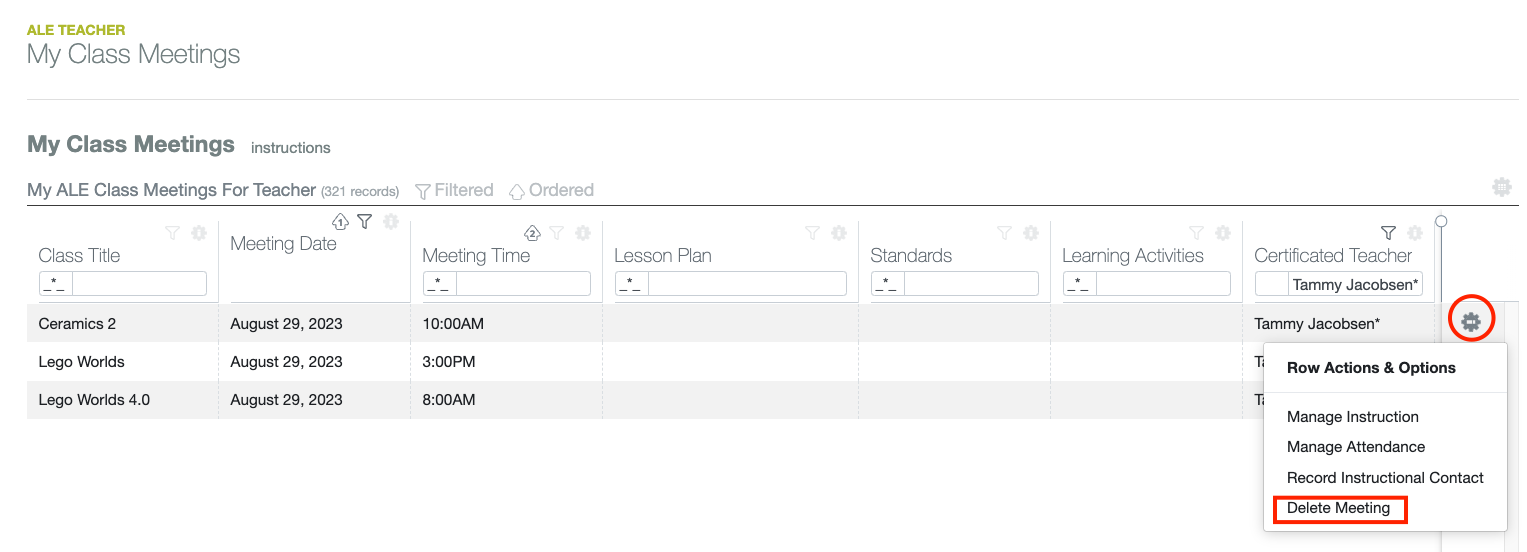The width and height of the screenshot is (1527, 552).
Task: Open the Standards search-mode selector
Action: point(888,284)
